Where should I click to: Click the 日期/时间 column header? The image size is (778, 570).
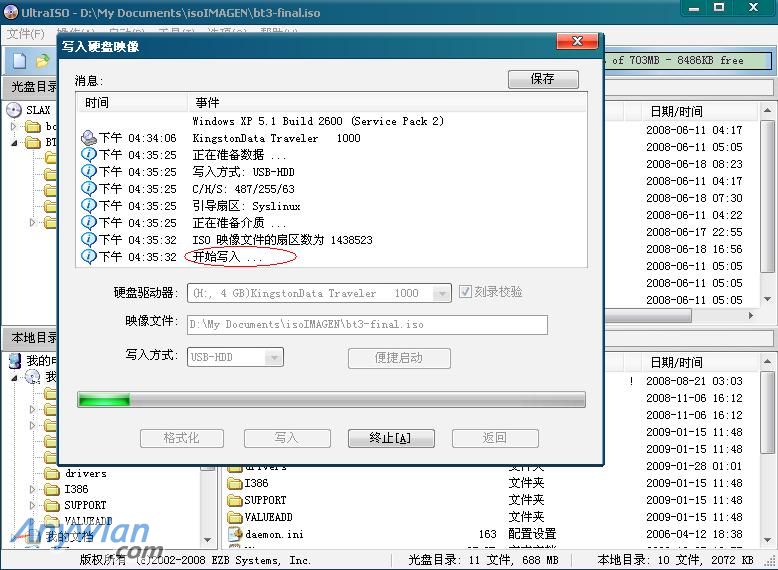coord(676,111)
